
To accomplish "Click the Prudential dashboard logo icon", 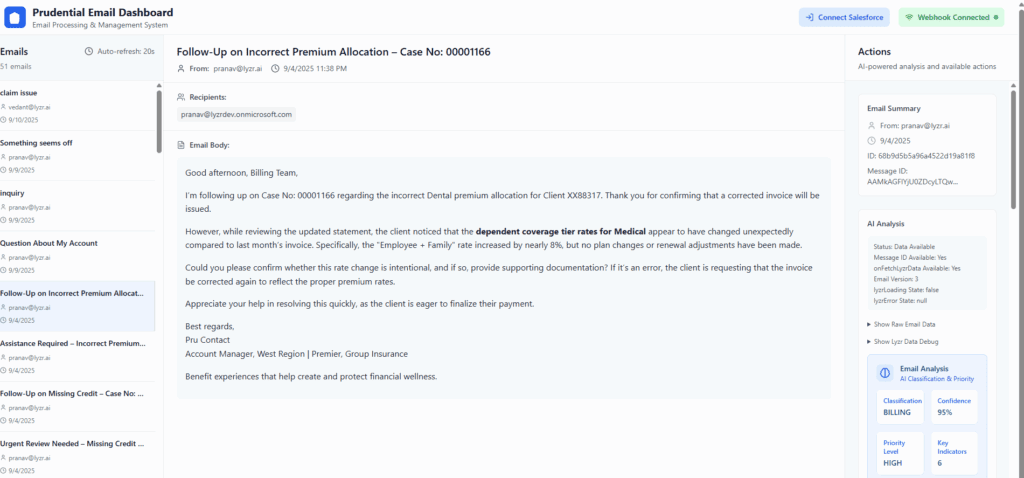I will 16,17.
